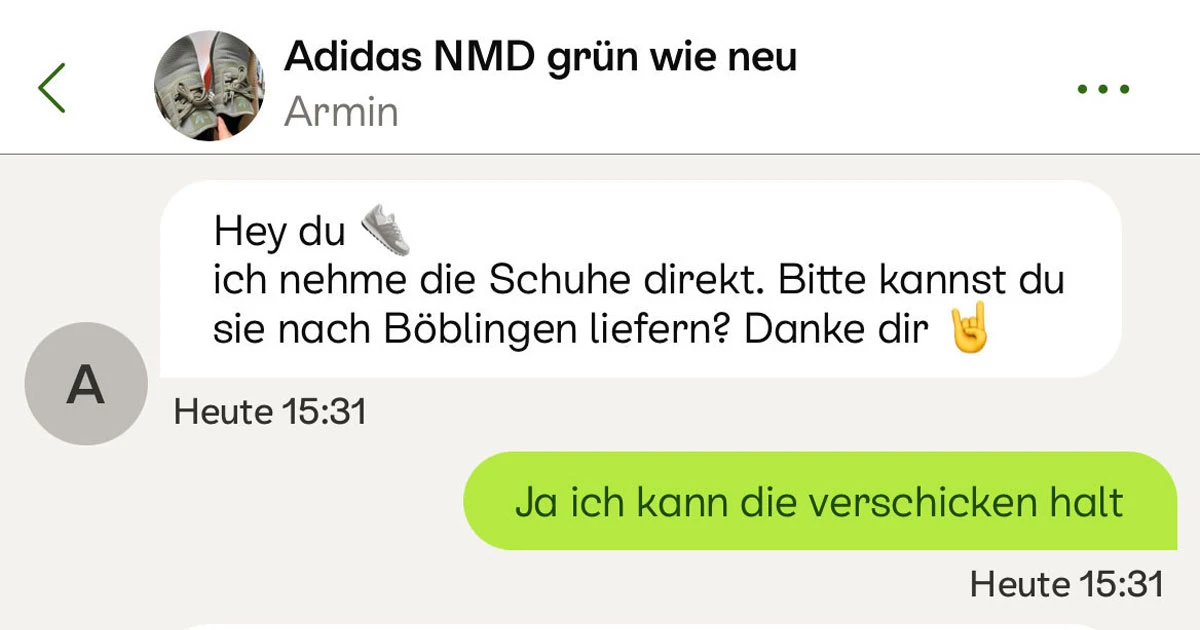Click the sneaker emoji after 'Hey du'
The image size is (1200, 630).
(x=386, y=230)
